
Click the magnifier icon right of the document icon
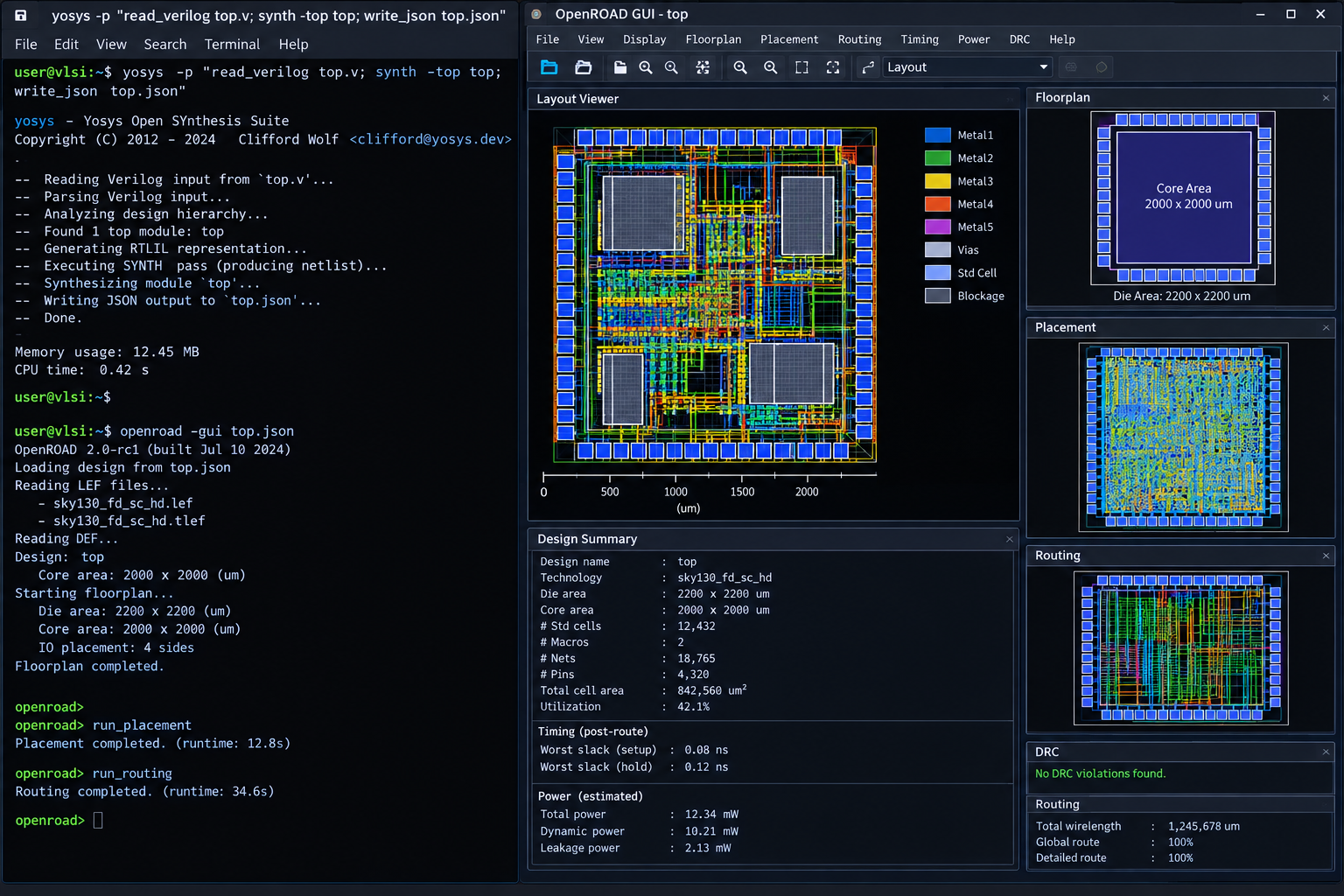pyautogui.click(x=646, y=67)
